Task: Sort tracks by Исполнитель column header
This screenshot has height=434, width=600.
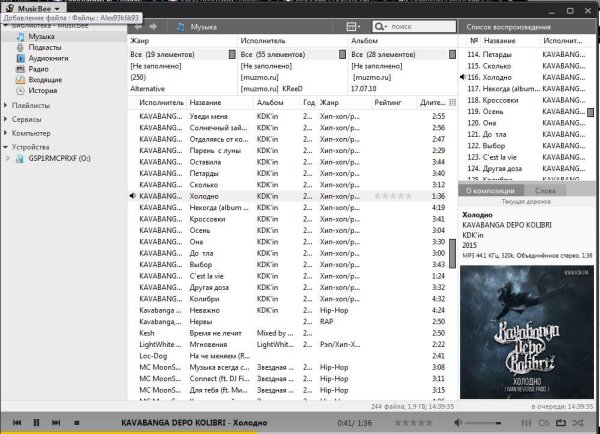Action: (x=161, y=102)
